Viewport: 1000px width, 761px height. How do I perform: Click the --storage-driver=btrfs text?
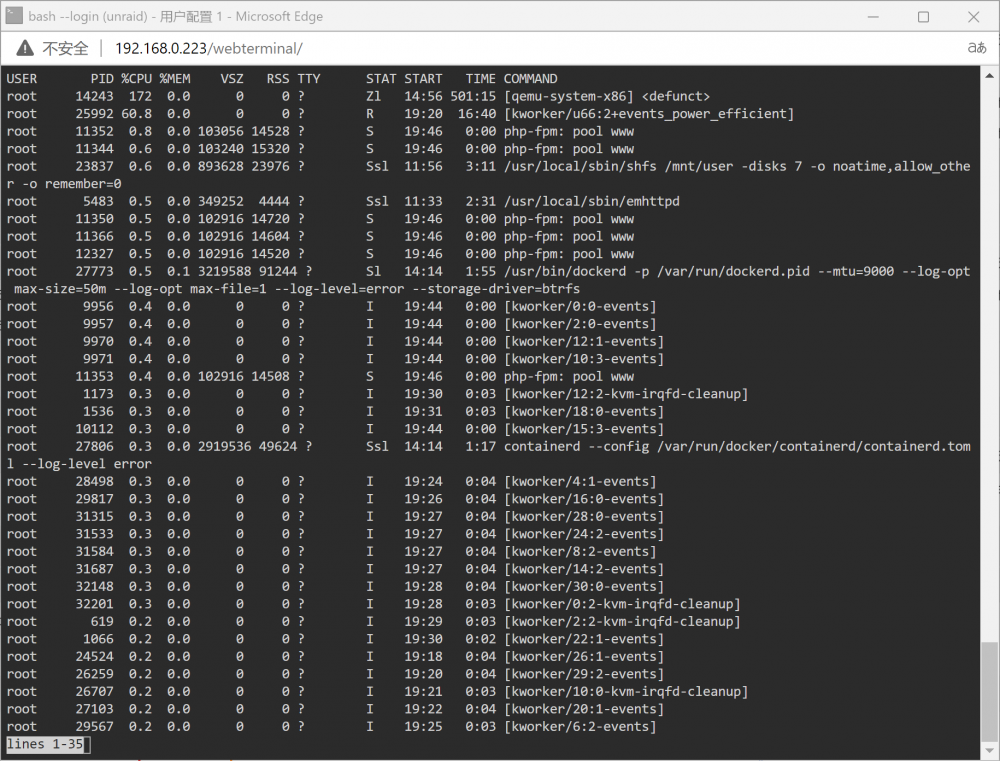496,289
